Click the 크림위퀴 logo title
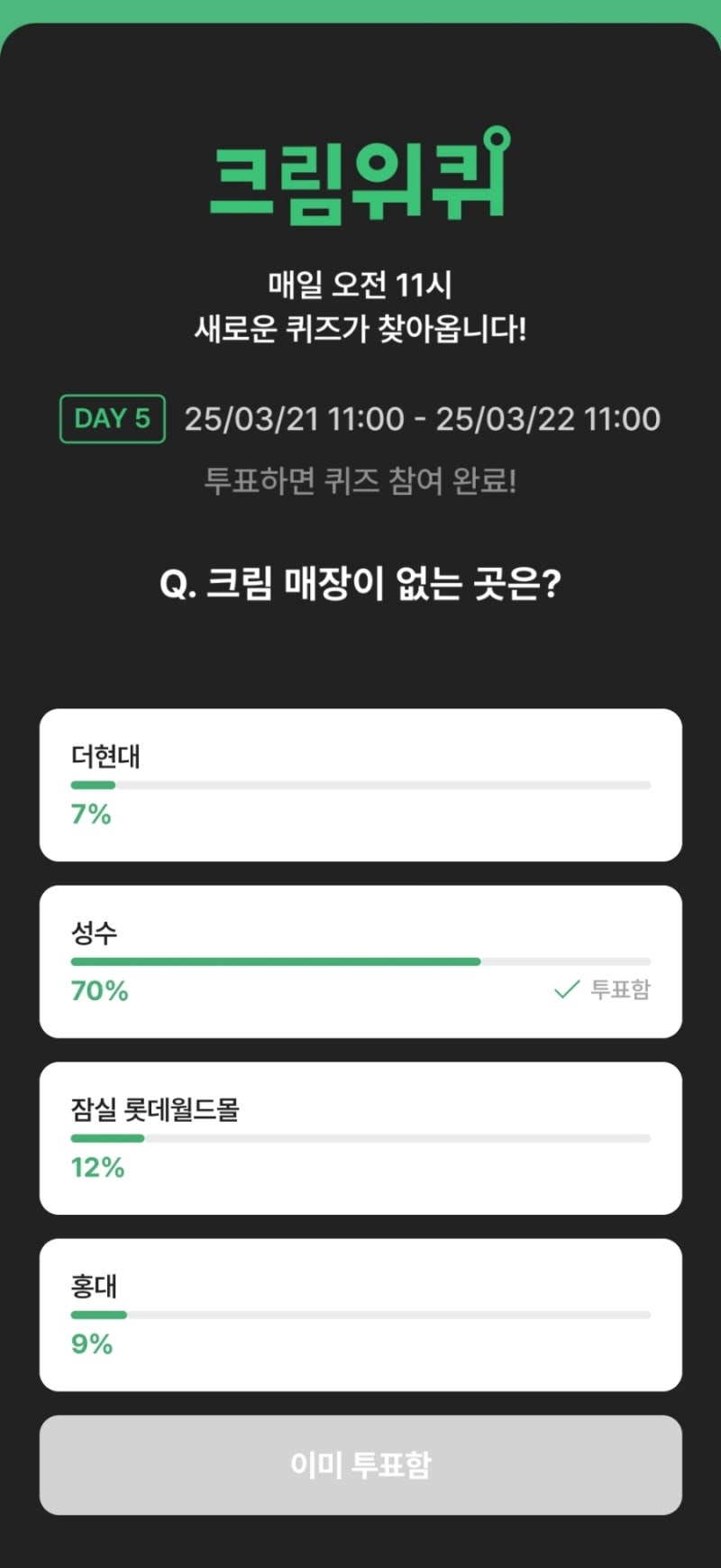Viewport: 721px width, 1568px height. point(360,176)
